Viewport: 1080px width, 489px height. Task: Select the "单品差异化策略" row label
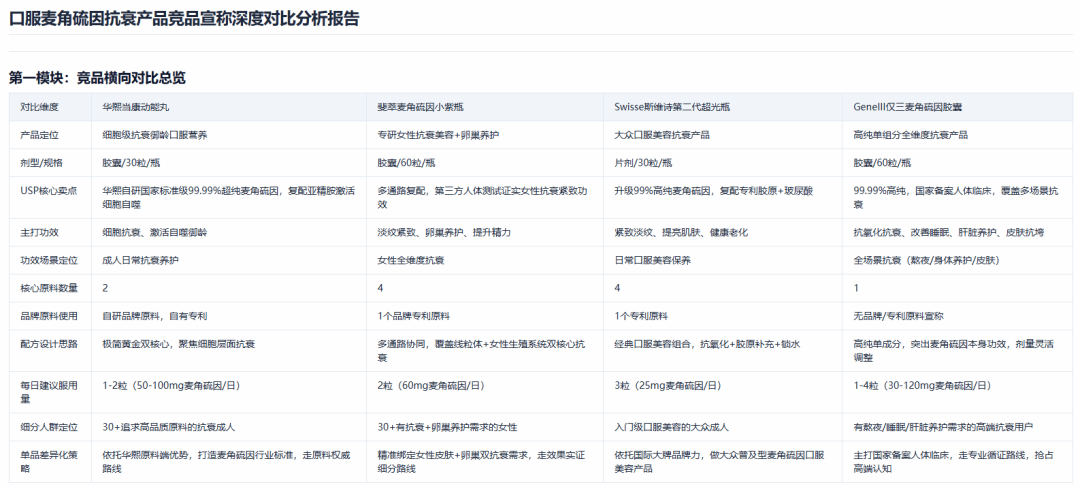(49, 461)
